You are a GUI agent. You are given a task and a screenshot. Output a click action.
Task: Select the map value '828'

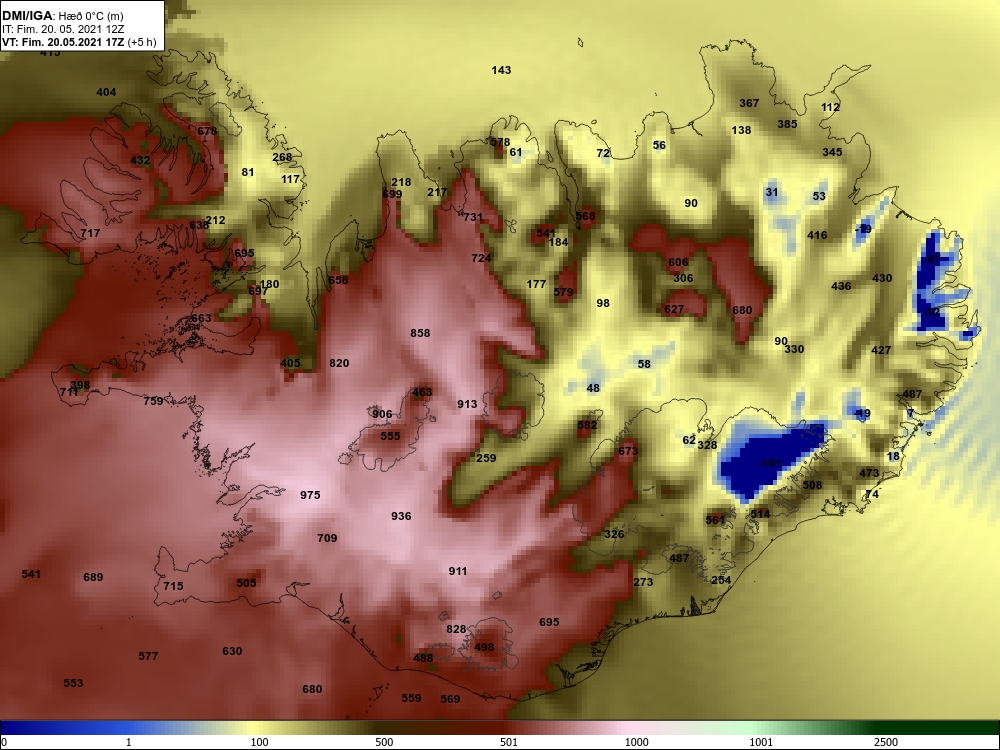[456, 629]
